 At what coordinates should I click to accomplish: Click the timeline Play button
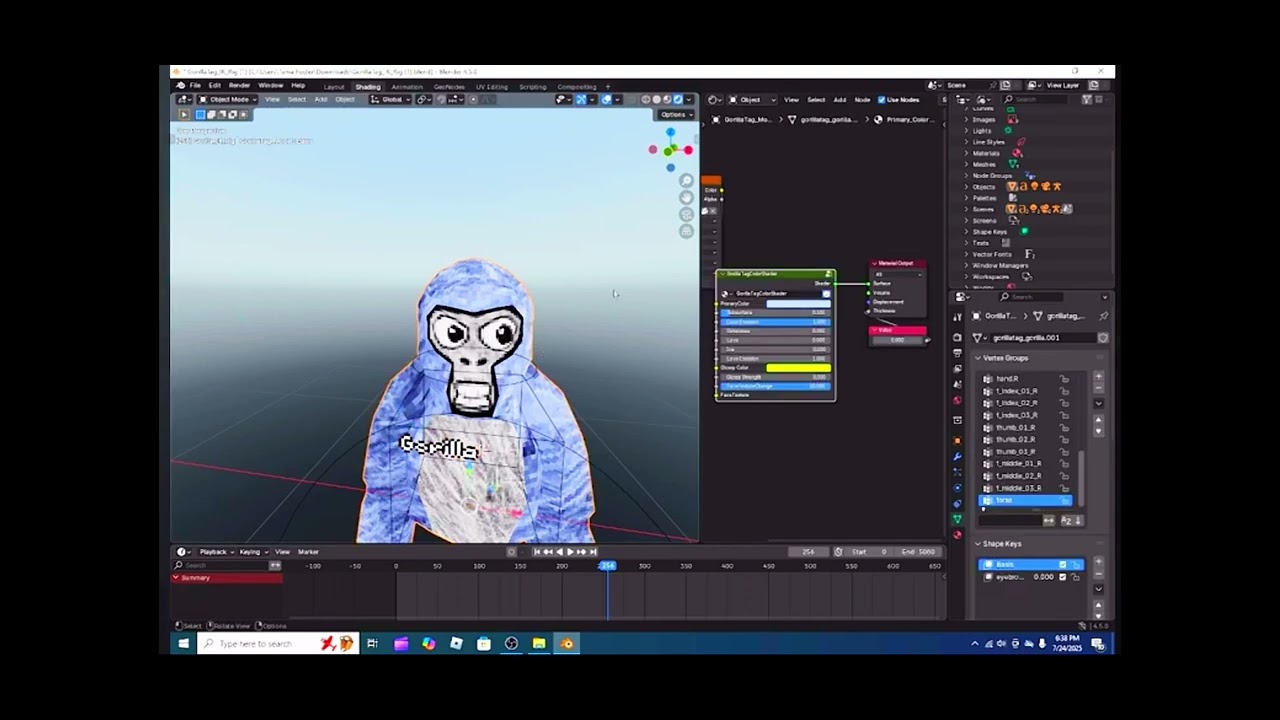[569, 552]
